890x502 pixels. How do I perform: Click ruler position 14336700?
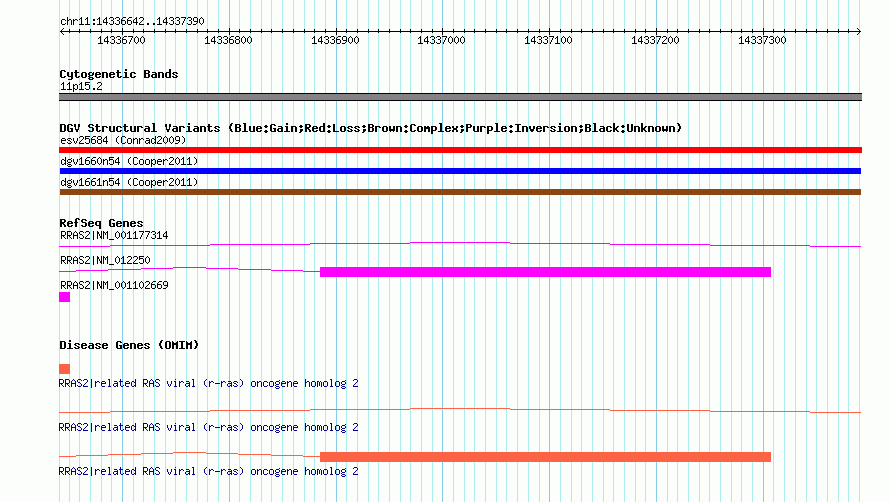click(x=121, y=40)
